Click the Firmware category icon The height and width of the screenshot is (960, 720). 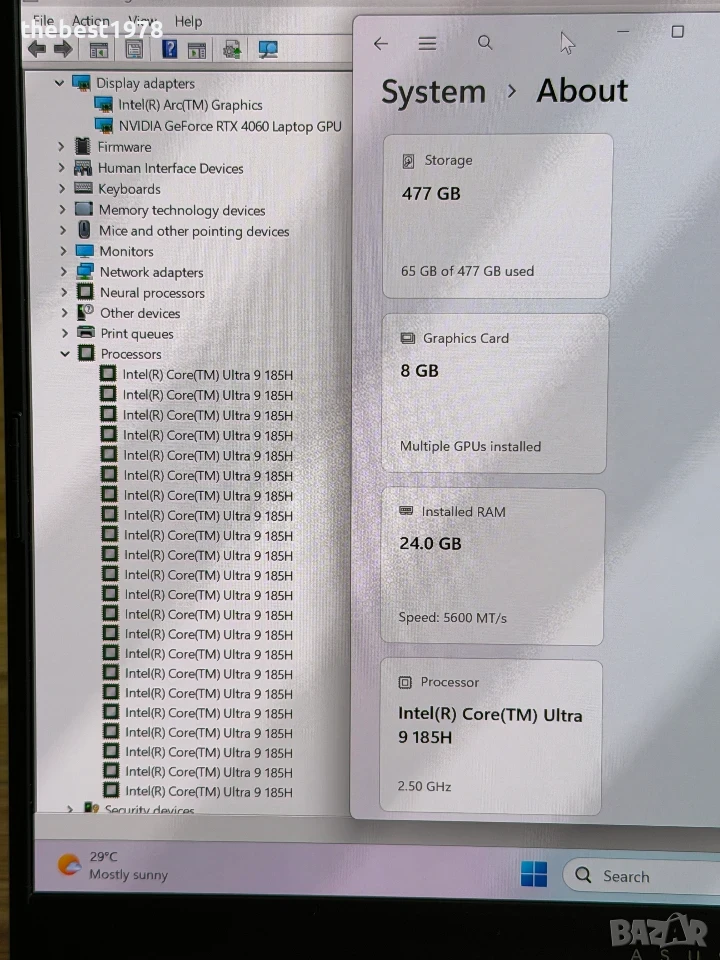click(83, 146)
